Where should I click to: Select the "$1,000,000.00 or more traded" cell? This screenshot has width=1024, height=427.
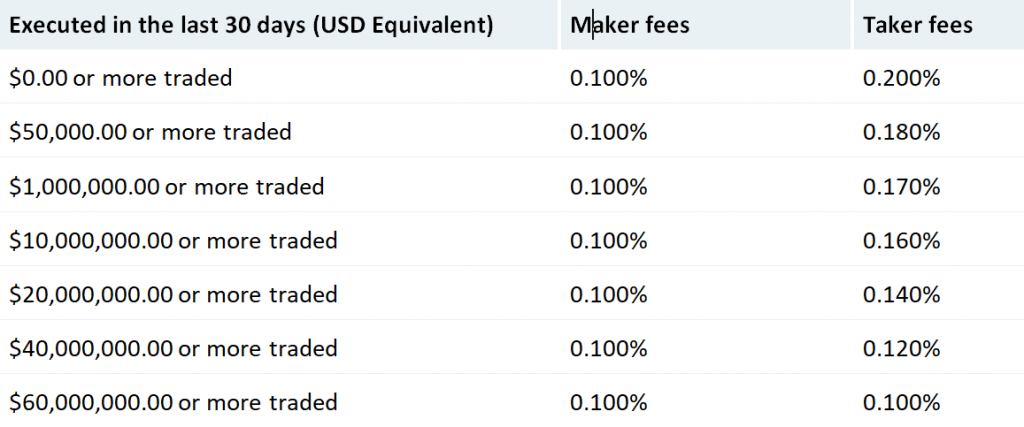(166, 186)
